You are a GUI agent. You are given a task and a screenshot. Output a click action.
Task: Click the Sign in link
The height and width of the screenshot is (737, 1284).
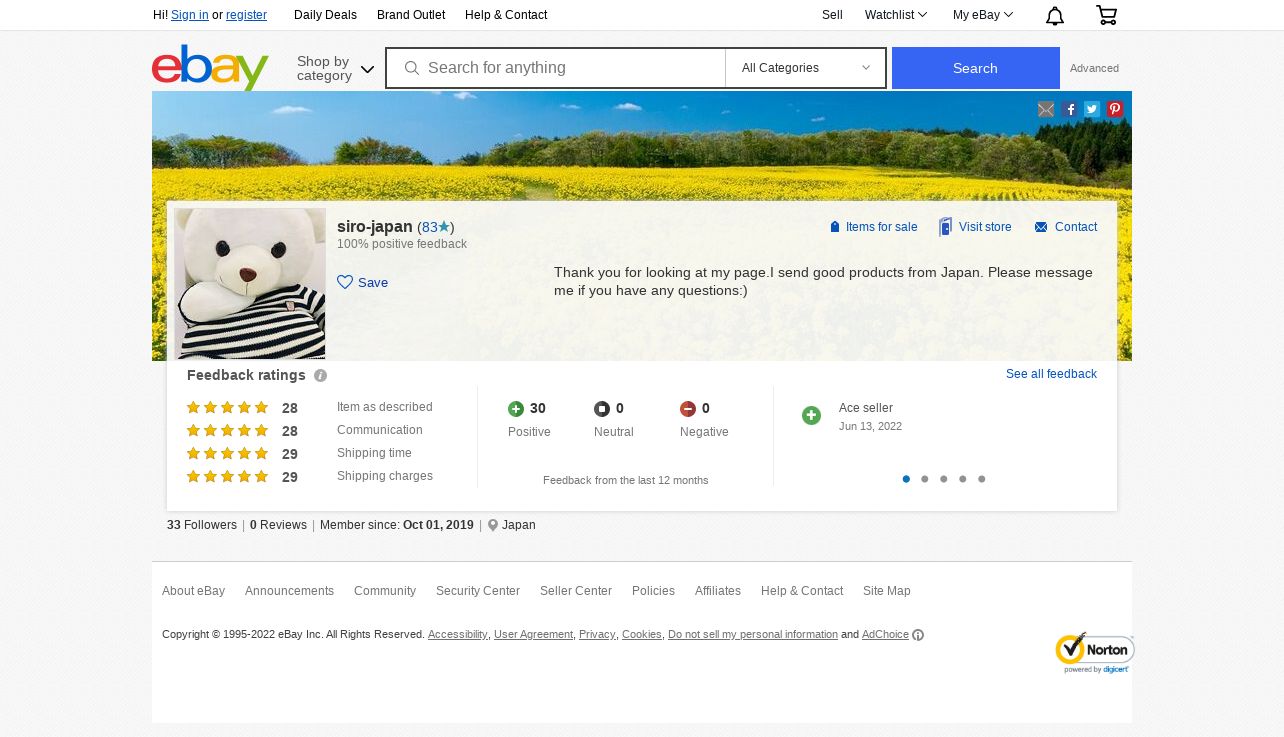coord(190,15)
